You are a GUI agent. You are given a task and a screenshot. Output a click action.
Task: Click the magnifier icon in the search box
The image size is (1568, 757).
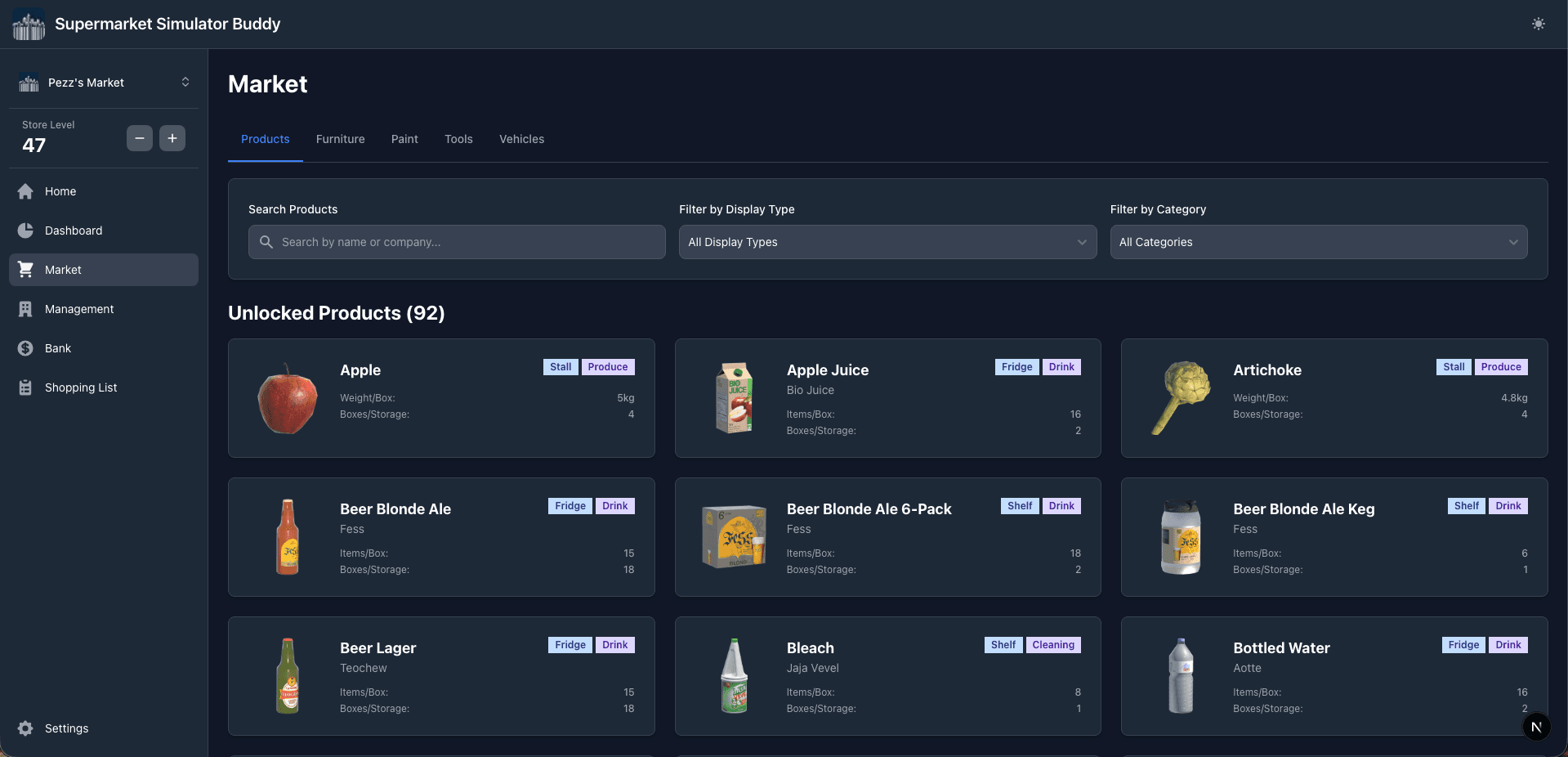pyautogui.click(x=266, y=242)
